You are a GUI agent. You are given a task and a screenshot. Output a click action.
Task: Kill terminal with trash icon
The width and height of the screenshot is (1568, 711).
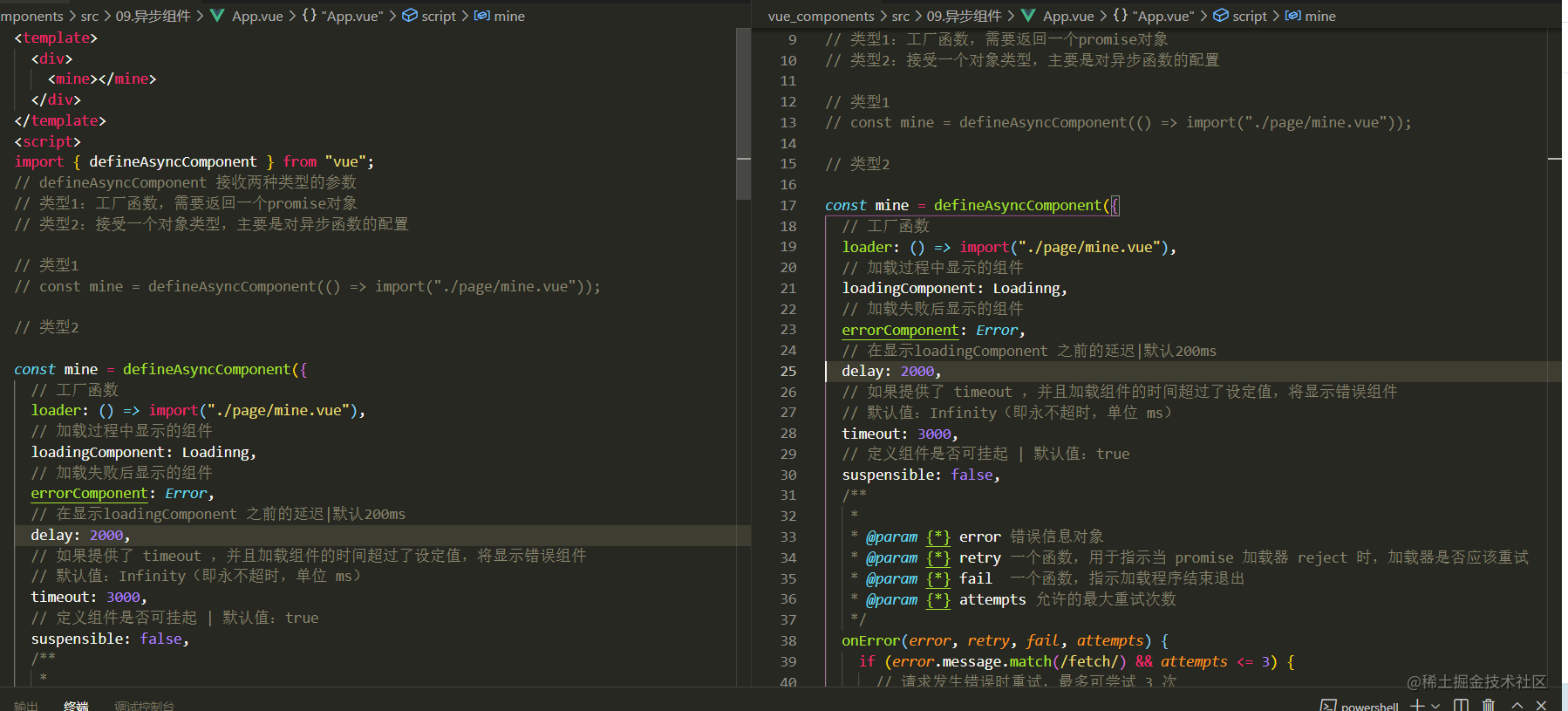1489,705
